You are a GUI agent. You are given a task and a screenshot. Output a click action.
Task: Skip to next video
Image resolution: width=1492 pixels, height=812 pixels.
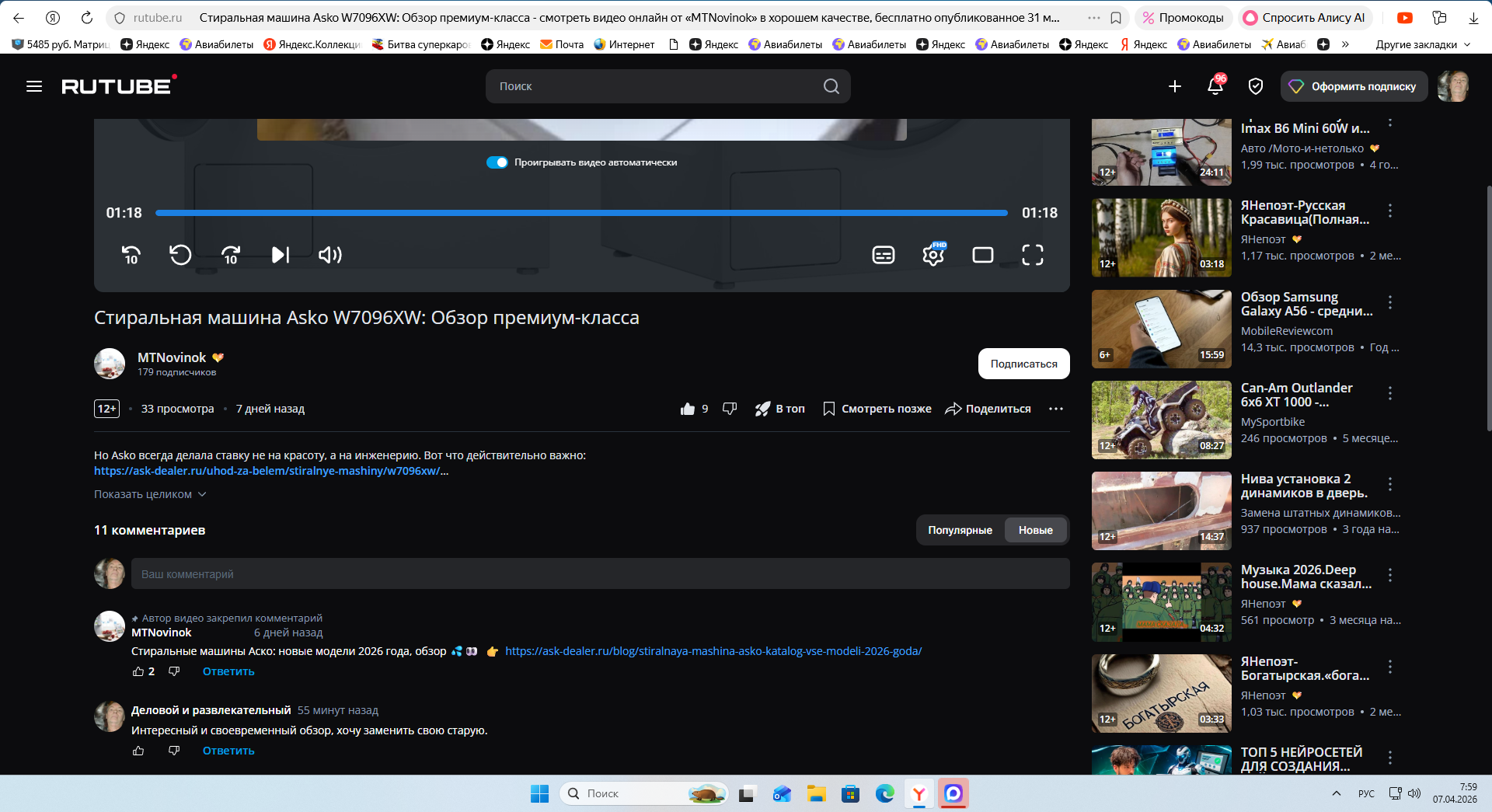click(280, 255)
